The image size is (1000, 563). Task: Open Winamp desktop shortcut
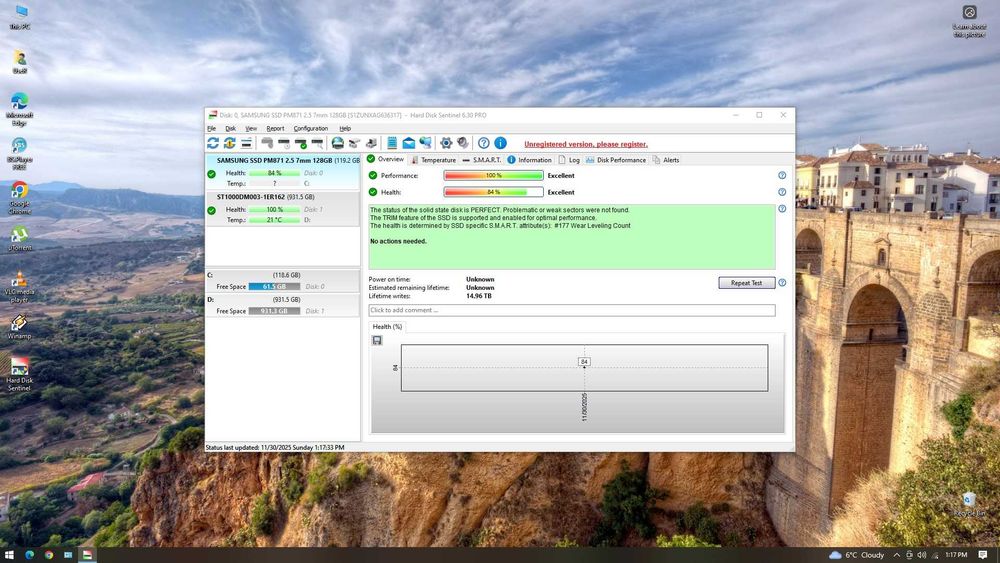click(x=20, y=326)
